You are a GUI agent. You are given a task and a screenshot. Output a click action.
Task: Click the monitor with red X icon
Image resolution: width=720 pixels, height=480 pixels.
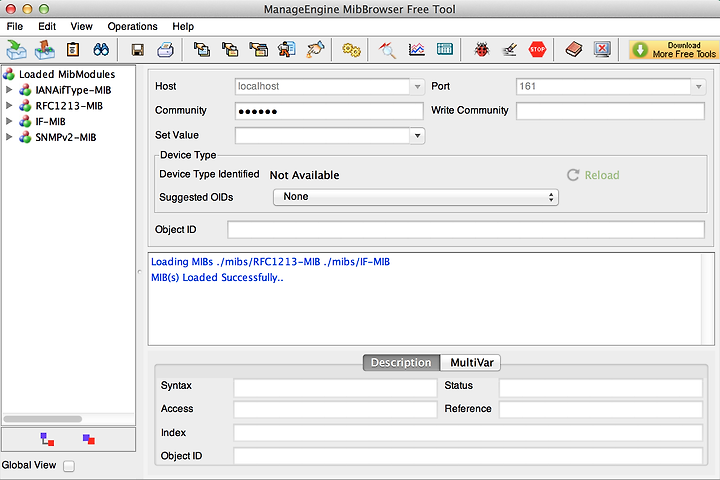(602, 50)
